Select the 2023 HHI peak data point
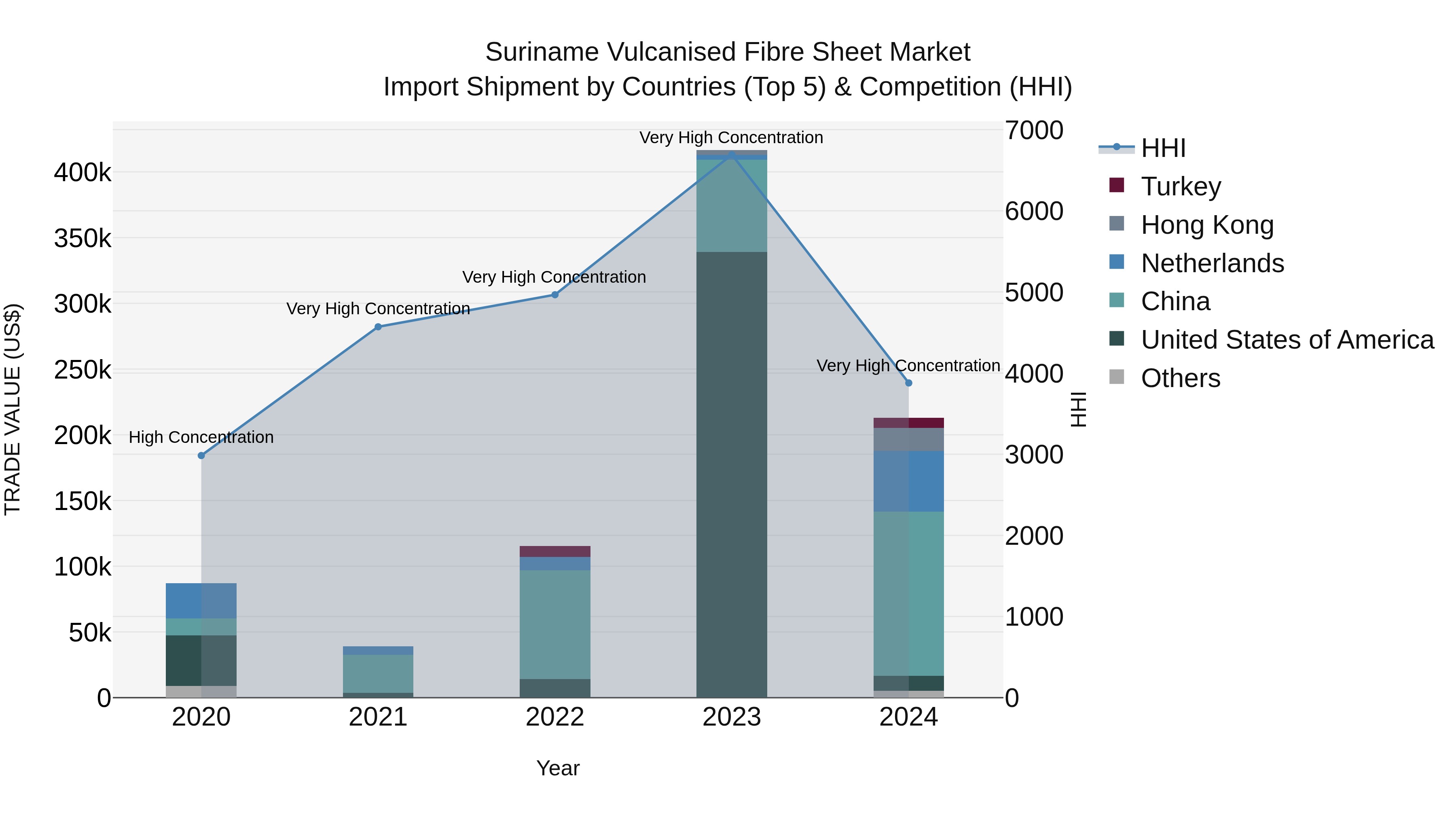Viewport: 1456px width, 819px height. [x=732, y=154]
